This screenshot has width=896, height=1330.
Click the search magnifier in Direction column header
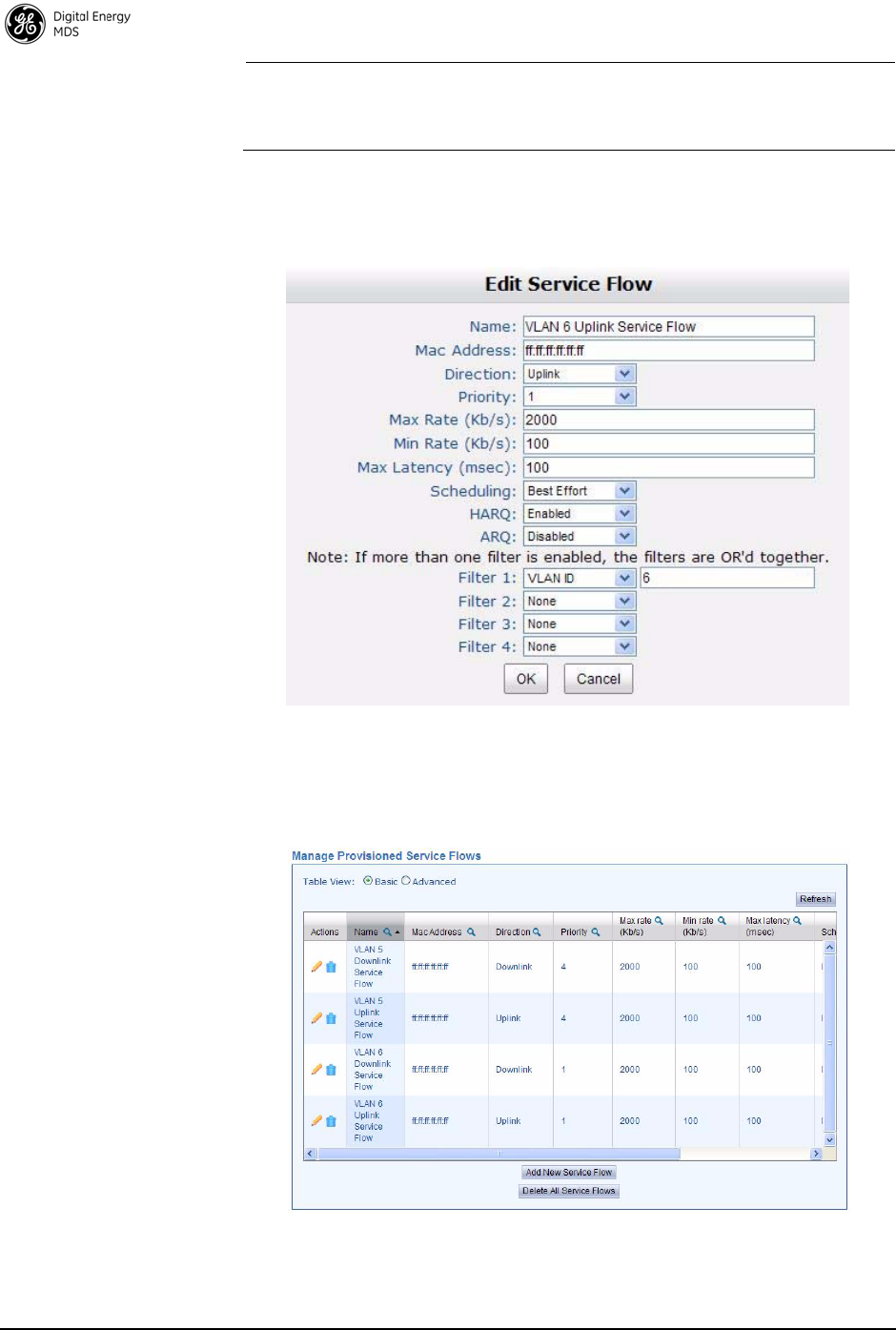pyautogui.click(x=537, y=931)
